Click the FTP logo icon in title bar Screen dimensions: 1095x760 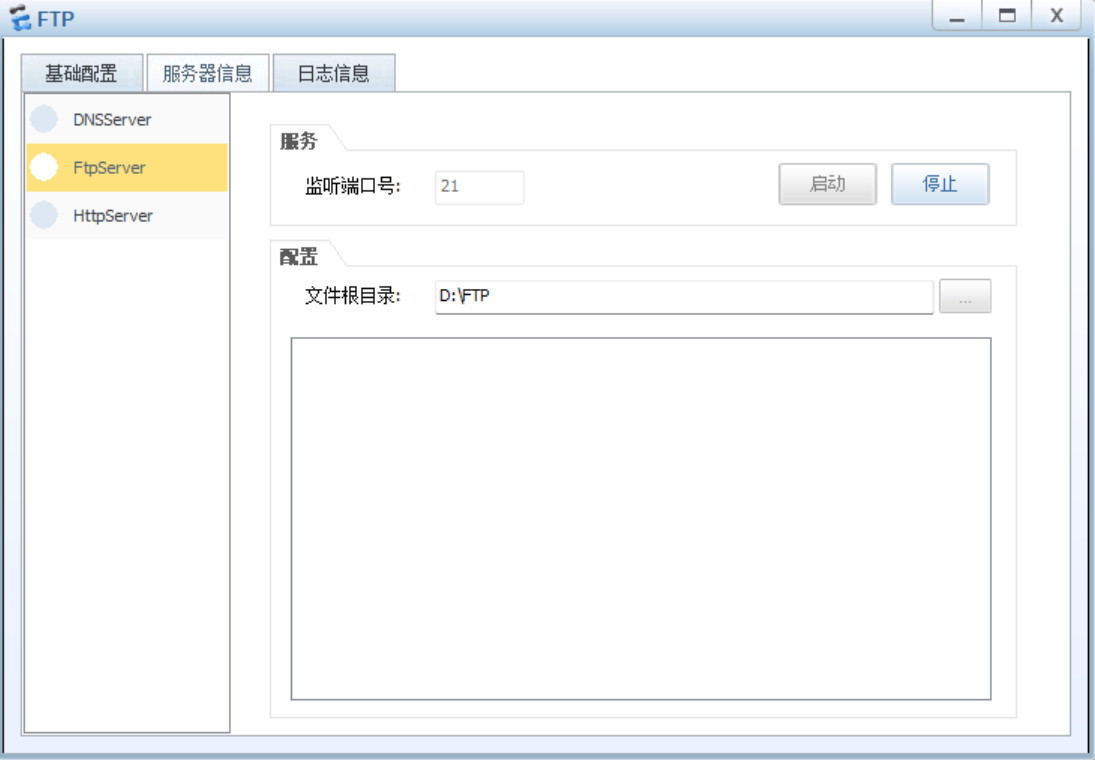(21, 17)
